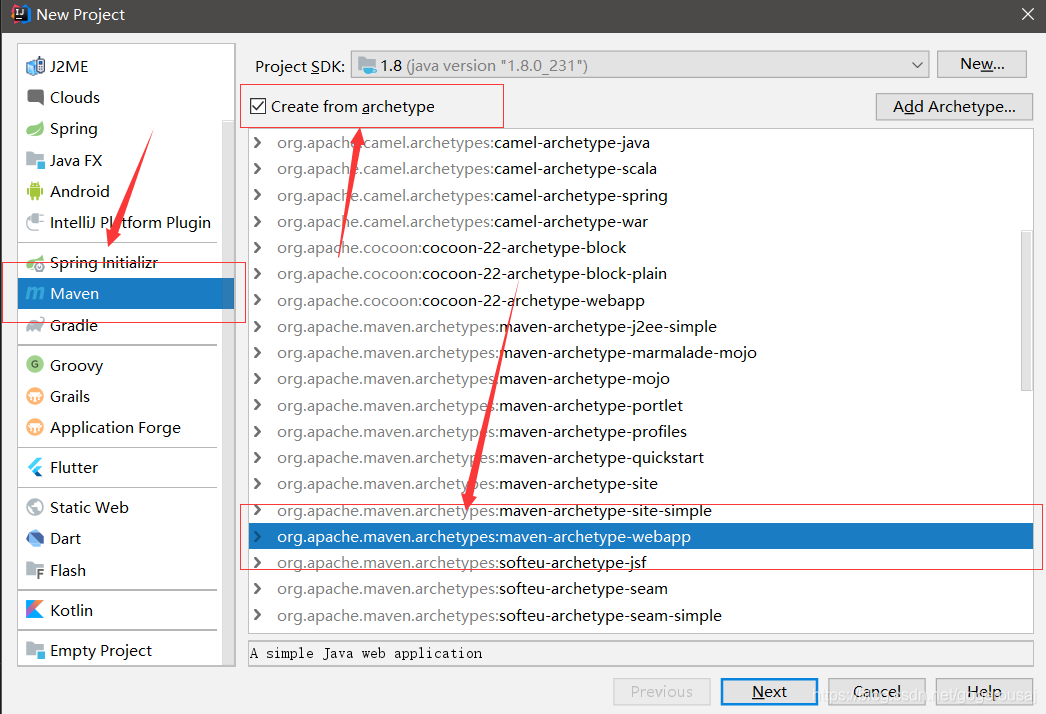Expand the camel-archetype-scala entry

(257, 169)
